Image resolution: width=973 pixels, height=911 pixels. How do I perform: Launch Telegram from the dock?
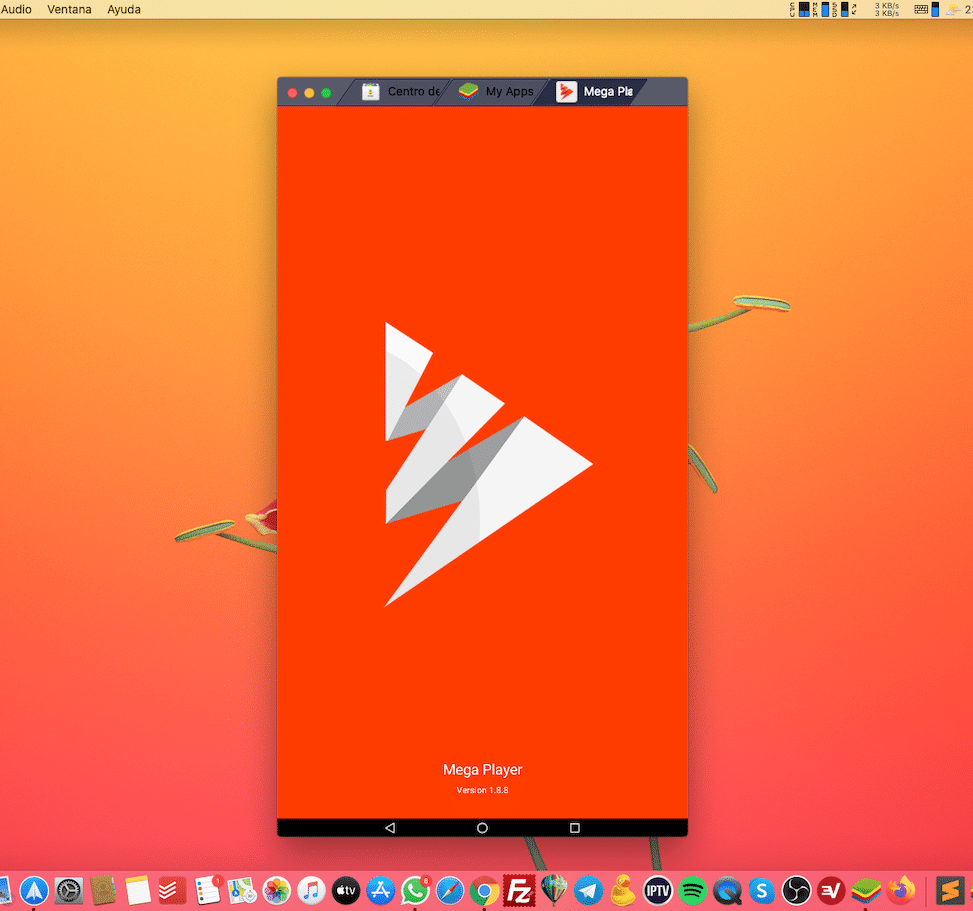588,889
